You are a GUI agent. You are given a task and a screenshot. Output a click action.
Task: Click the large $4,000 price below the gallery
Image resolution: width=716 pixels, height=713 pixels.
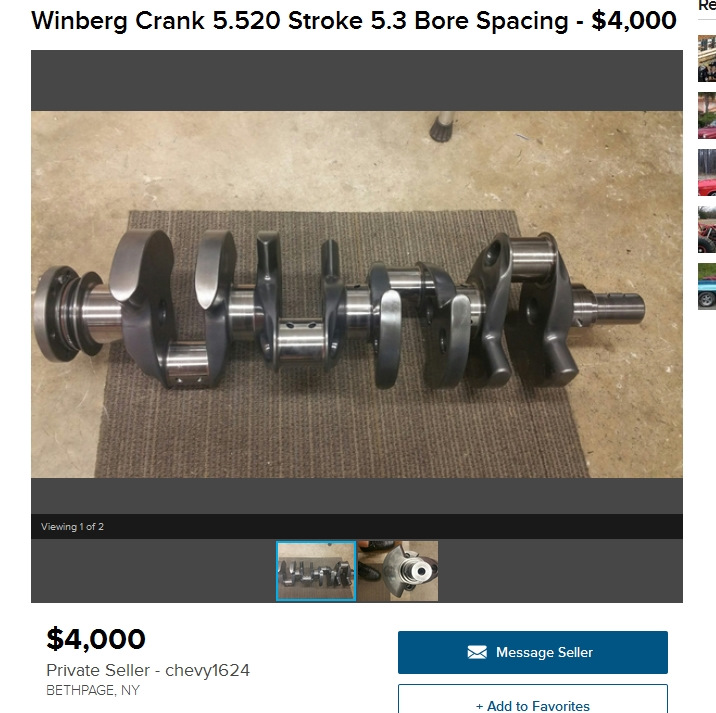(x=96, y=639)
